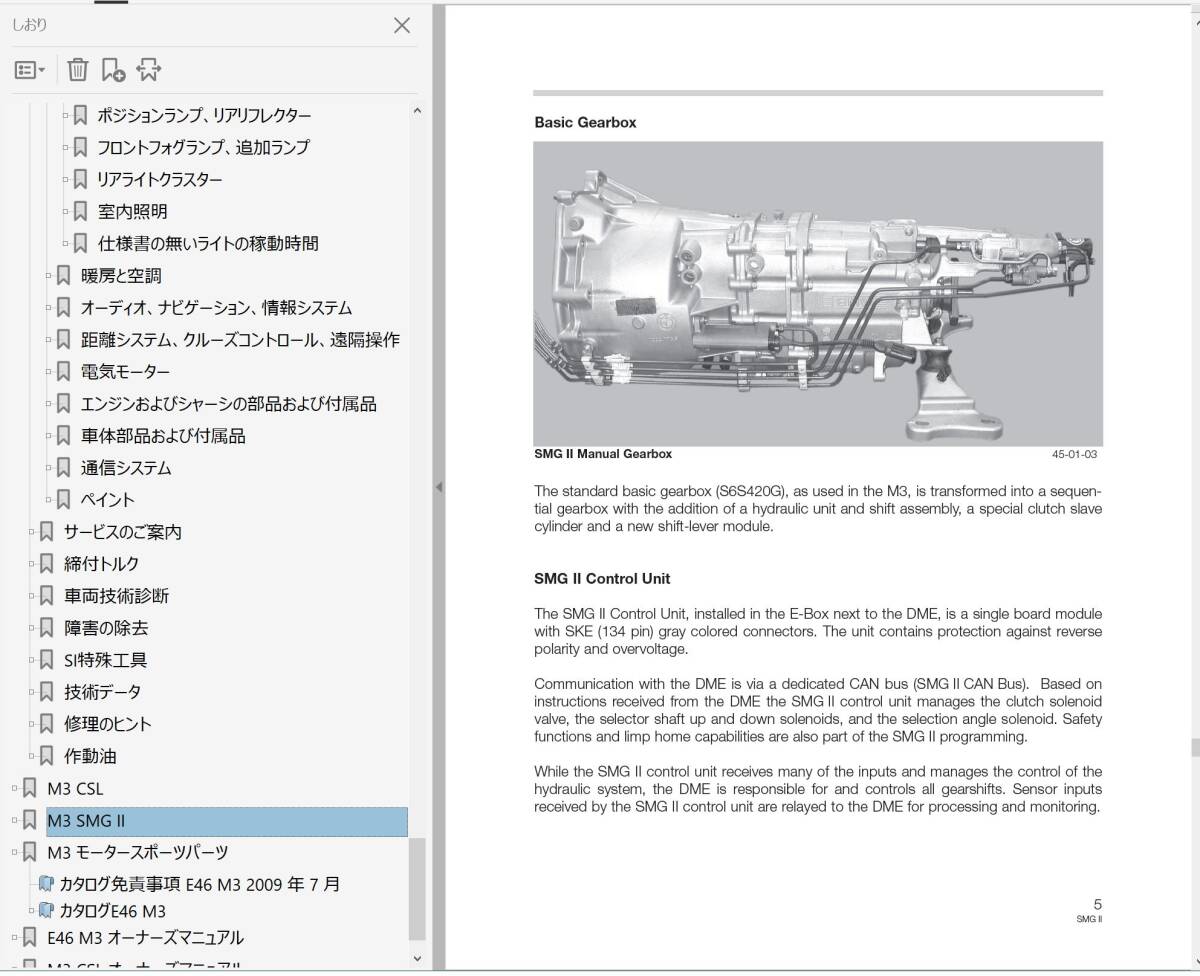
Task: Click the SMG II Manual Gearbox caption
Action: pyautogui.click(x=603, y=454)
